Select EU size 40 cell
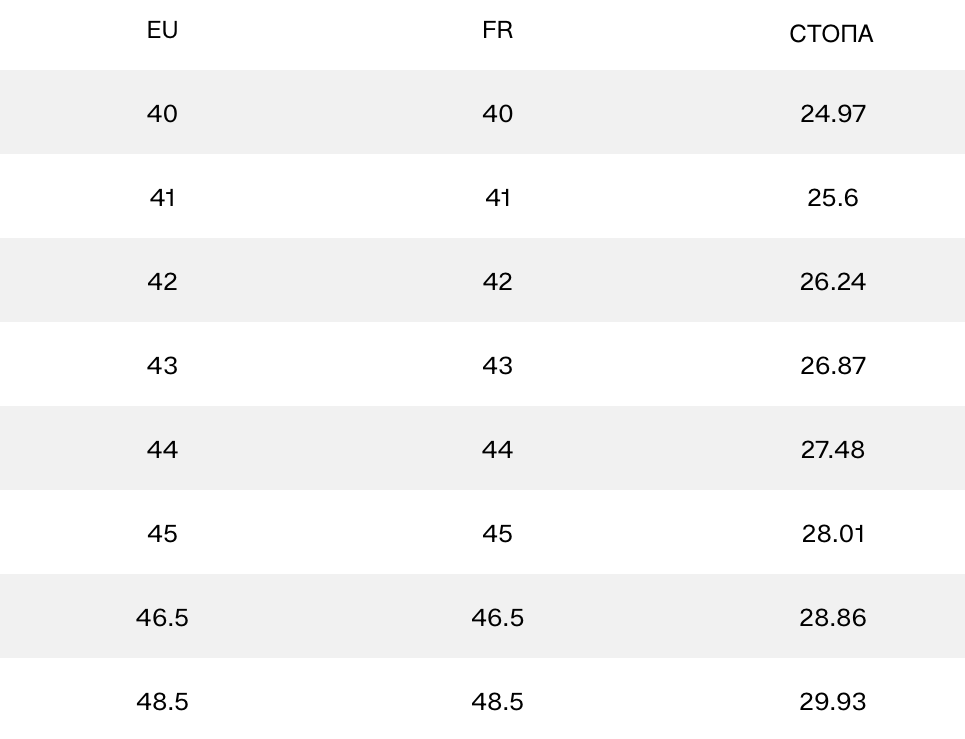Screen dimensions: 965x739 (x=162, y=114)
